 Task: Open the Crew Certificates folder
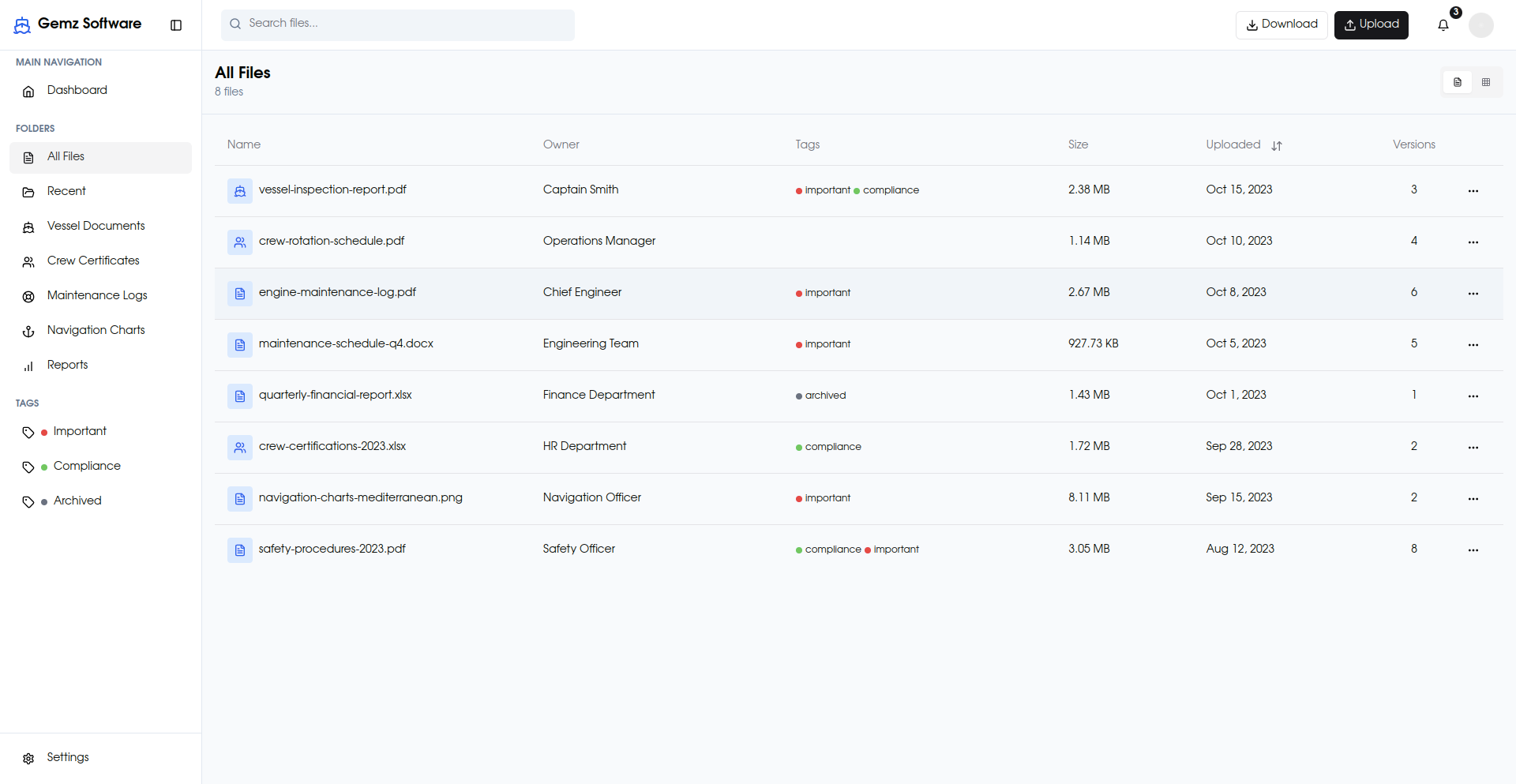(100, 261)
